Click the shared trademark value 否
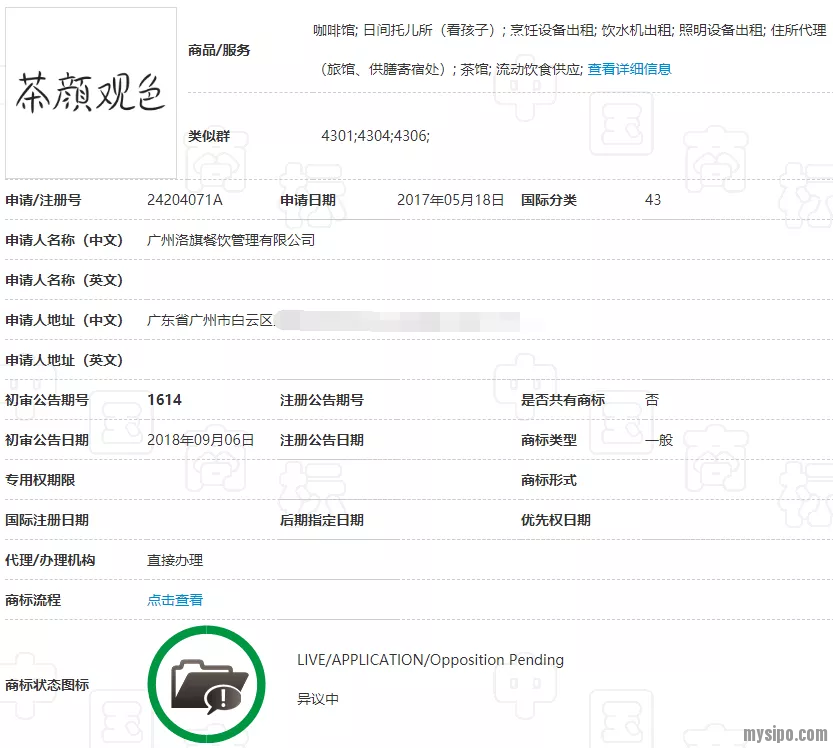Screen dimensions: 833x748 pyautogui.click(x=652, y=400)
